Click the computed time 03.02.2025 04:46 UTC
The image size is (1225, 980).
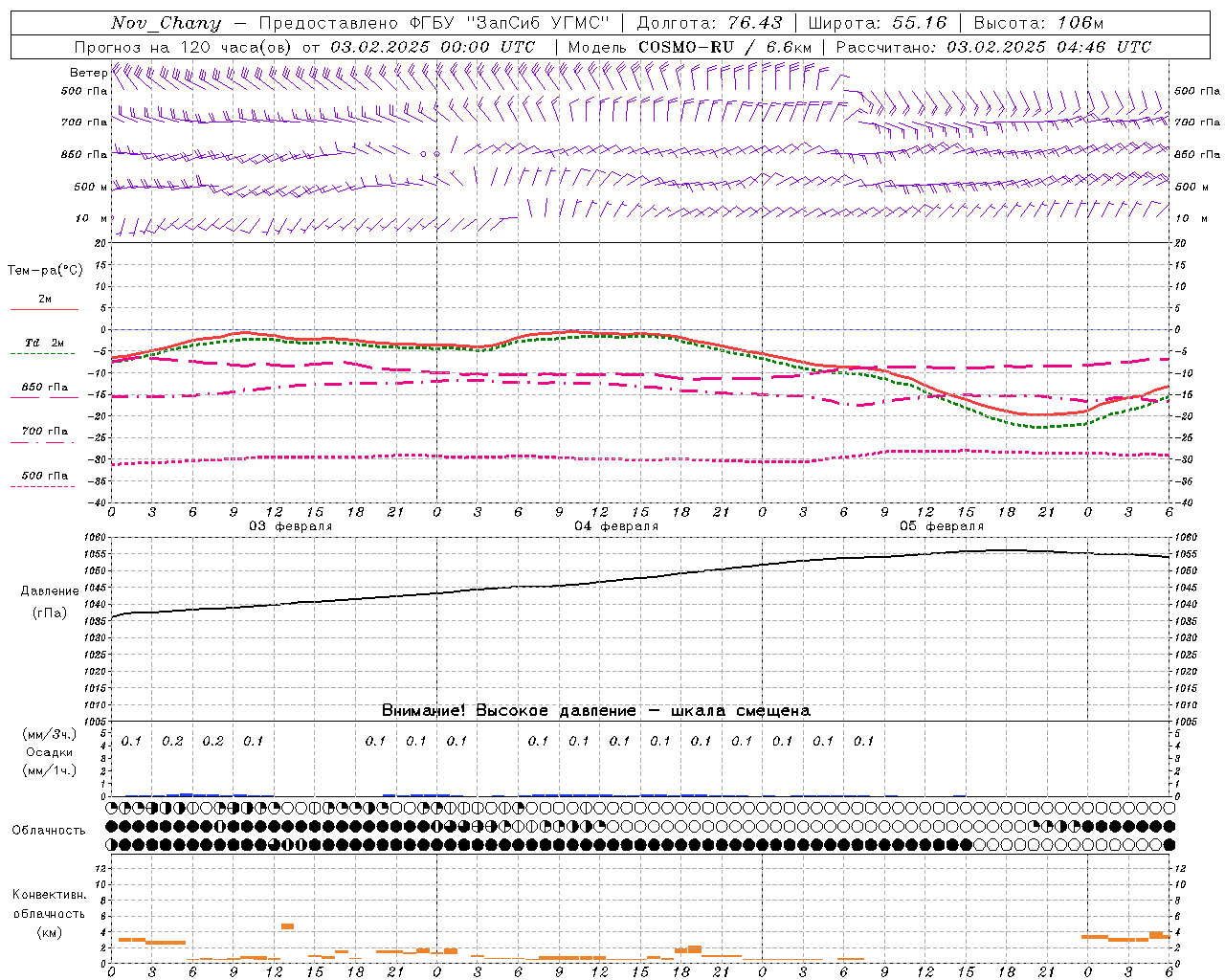point(1049,47)
